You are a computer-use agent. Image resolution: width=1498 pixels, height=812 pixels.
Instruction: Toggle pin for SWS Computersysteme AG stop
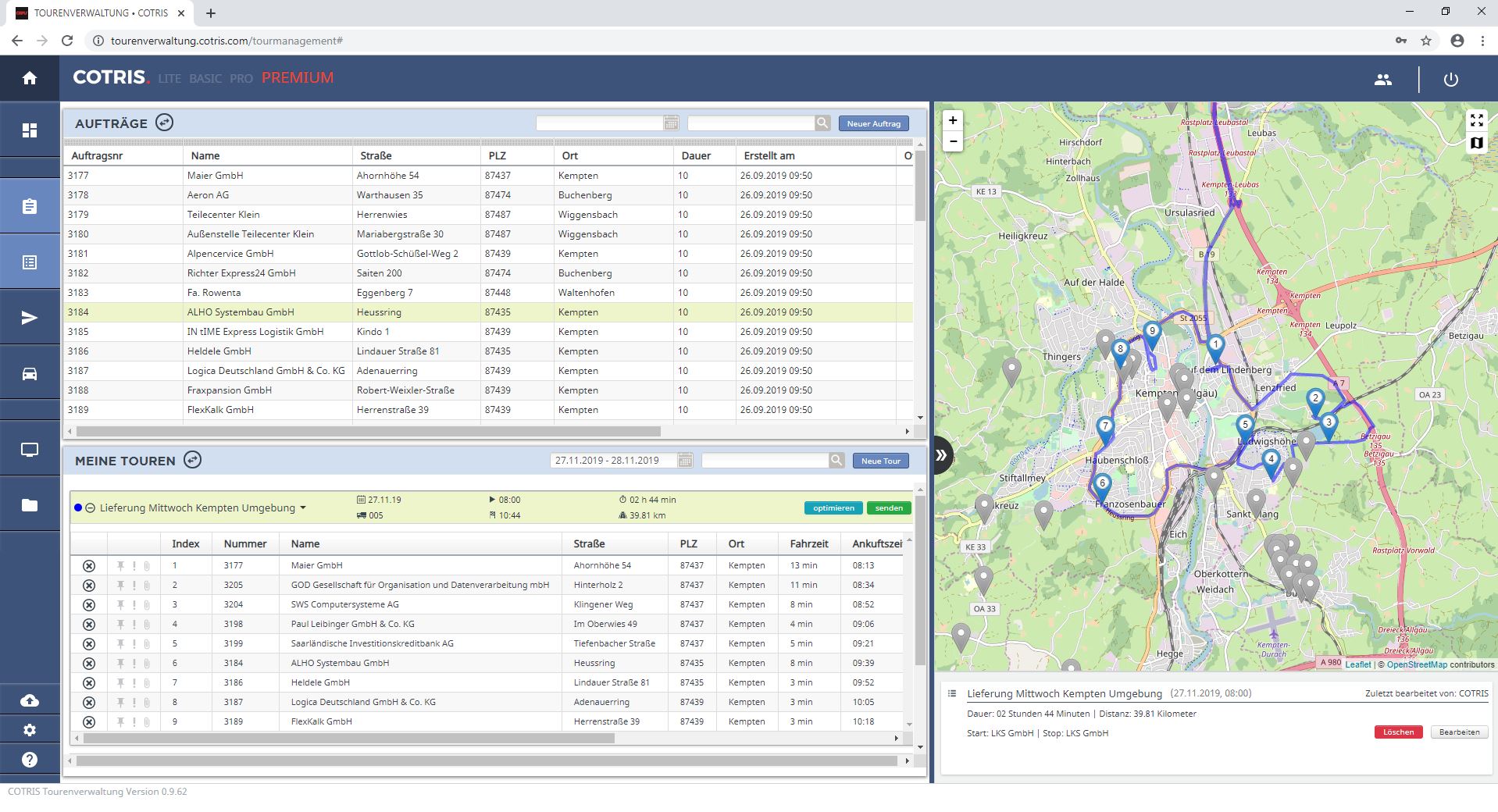tap(120, 604)
